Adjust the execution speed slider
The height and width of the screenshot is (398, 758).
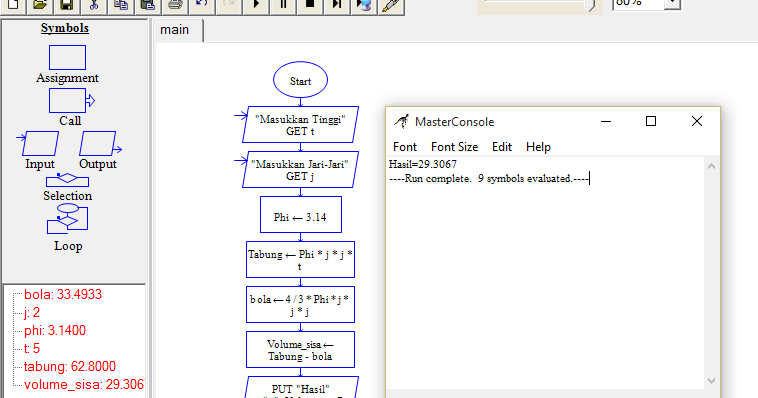point(590,5)
